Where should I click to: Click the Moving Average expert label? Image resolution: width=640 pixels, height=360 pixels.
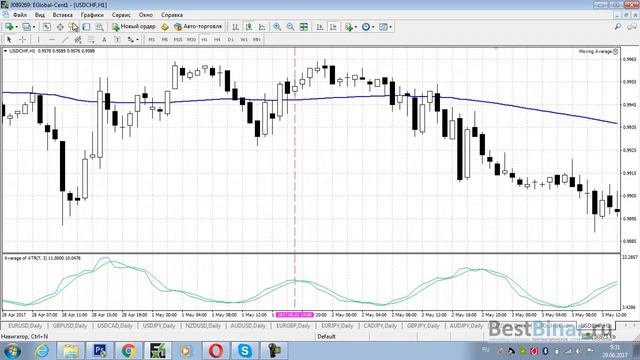click(x=596, y=51)
